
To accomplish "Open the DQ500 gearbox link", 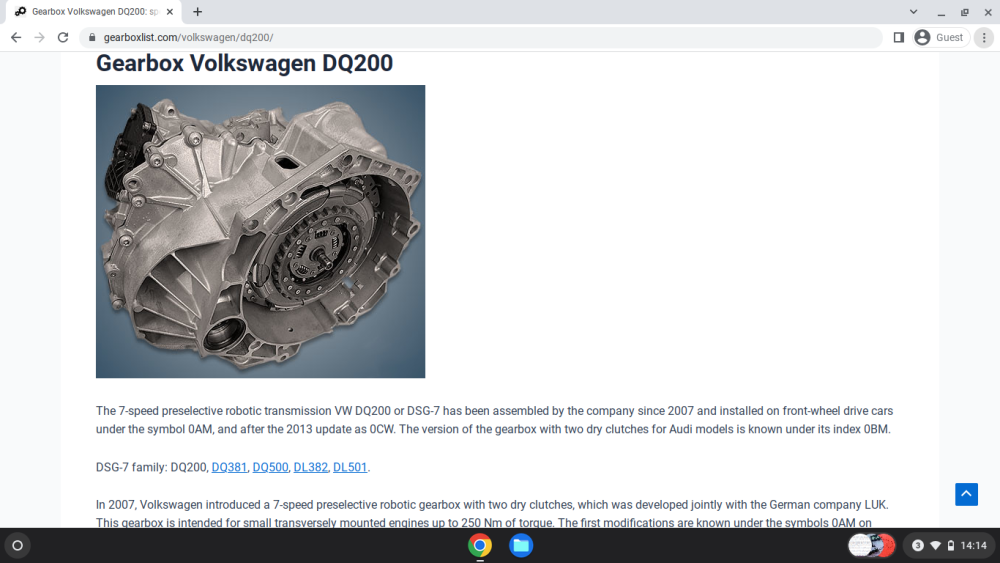I will click(x=270, y=467).
